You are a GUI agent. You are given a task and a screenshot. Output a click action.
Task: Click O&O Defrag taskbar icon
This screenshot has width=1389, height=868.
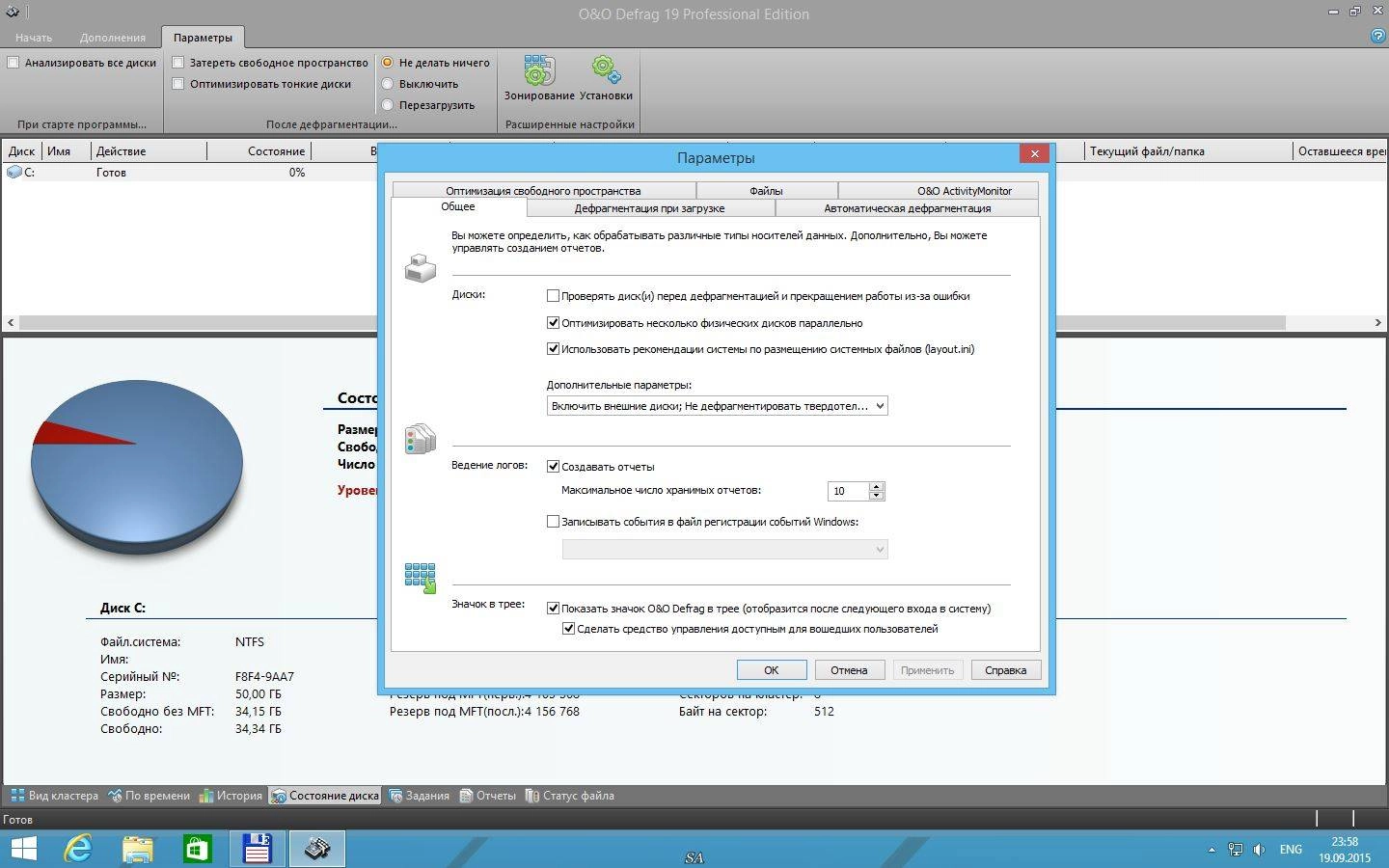(316, 849)
